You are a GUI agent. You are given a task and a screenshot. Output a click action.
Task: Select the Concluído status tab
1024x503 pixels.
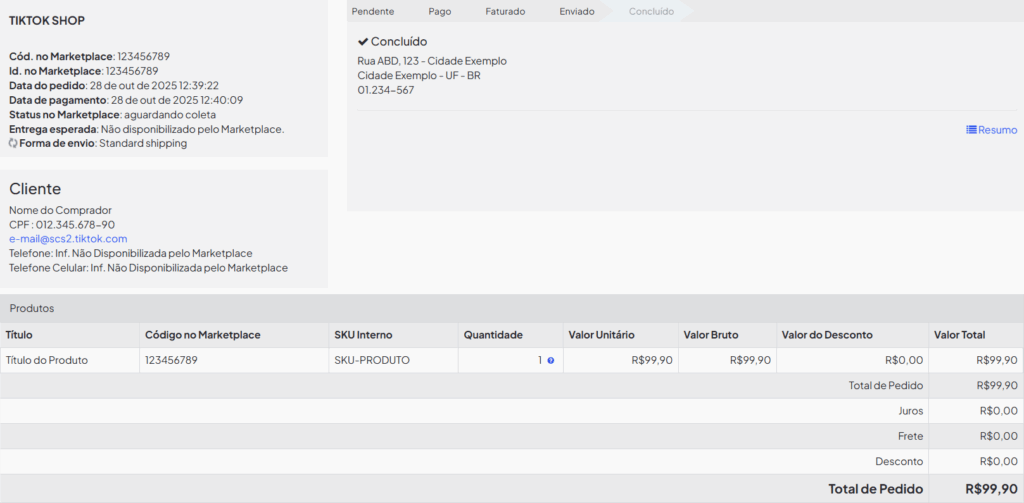pyautogui.click(x=651, y=12)
